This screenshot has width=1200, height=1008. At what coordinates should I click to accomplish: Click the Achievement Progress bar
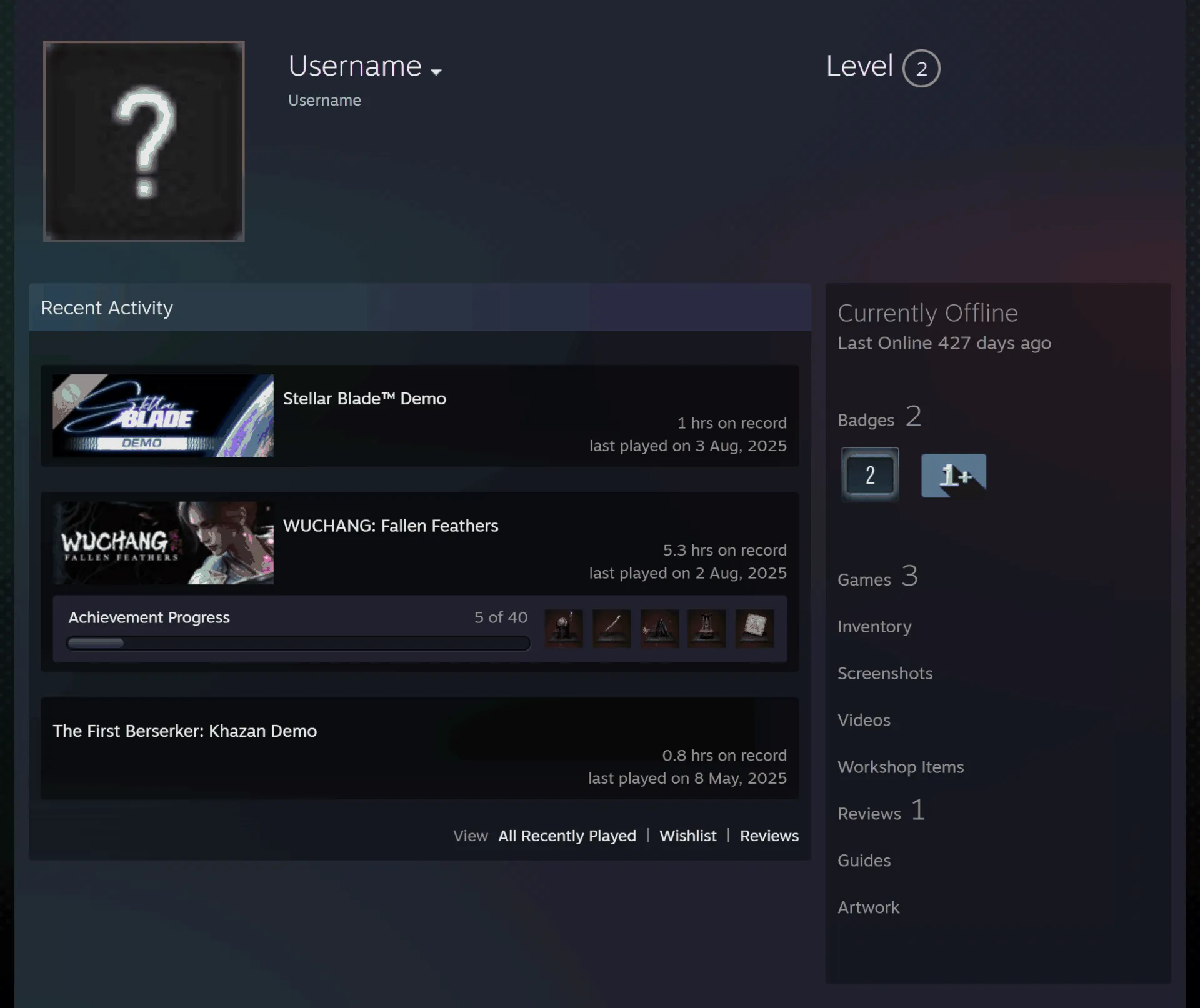pyautogui.click(x=299, y=643)
